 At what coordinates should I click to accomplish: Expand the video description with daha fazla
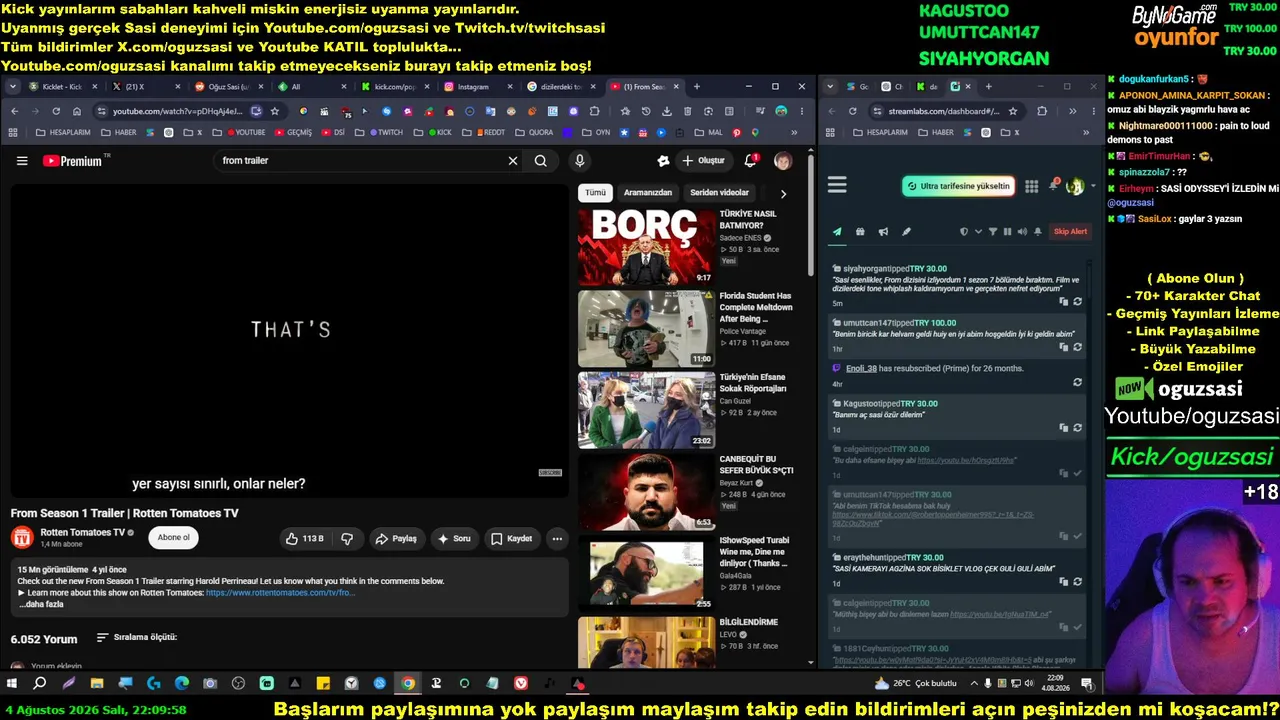42,605
